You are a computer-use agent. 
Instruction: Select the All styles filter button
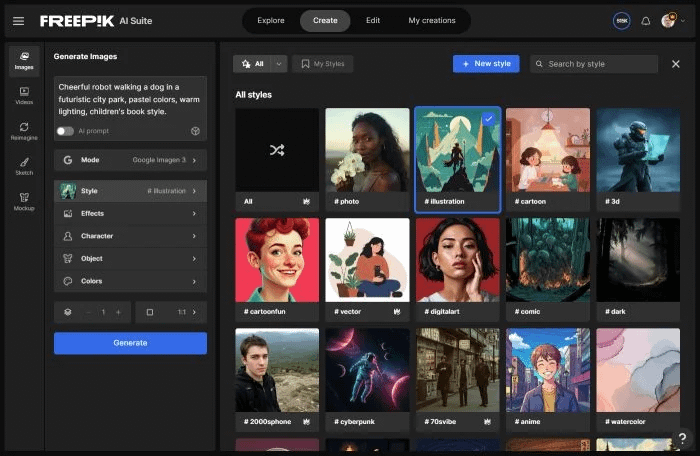pos(252,64)
